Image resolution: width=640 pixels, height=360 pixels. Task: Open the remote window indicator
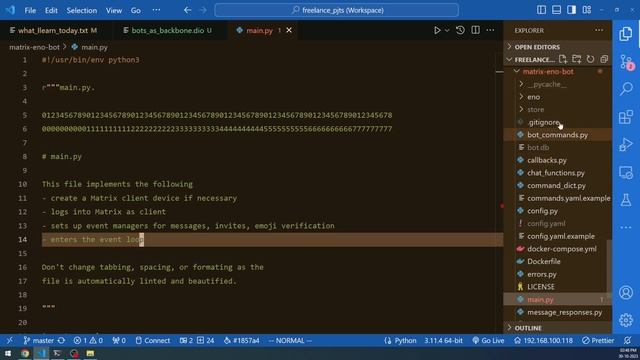9,340
